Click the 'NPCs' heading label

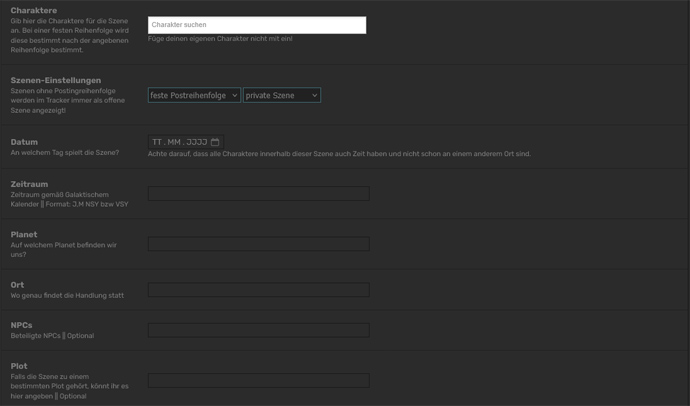(21, 325)
